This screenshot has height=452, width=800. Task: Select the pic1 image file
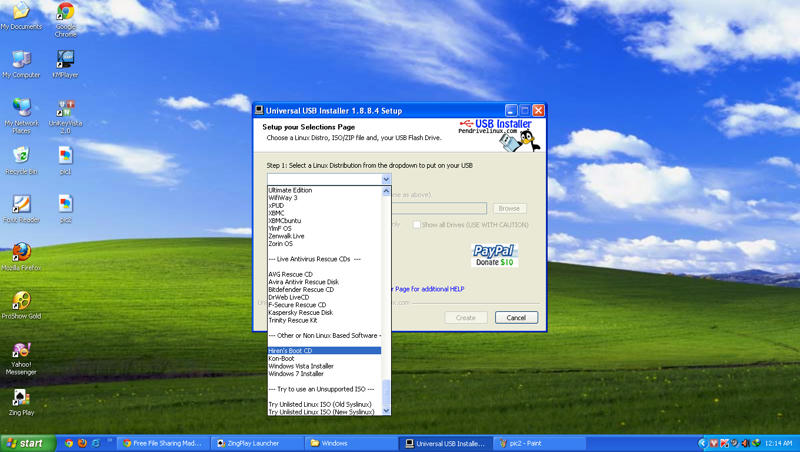[x=65, y=161]
